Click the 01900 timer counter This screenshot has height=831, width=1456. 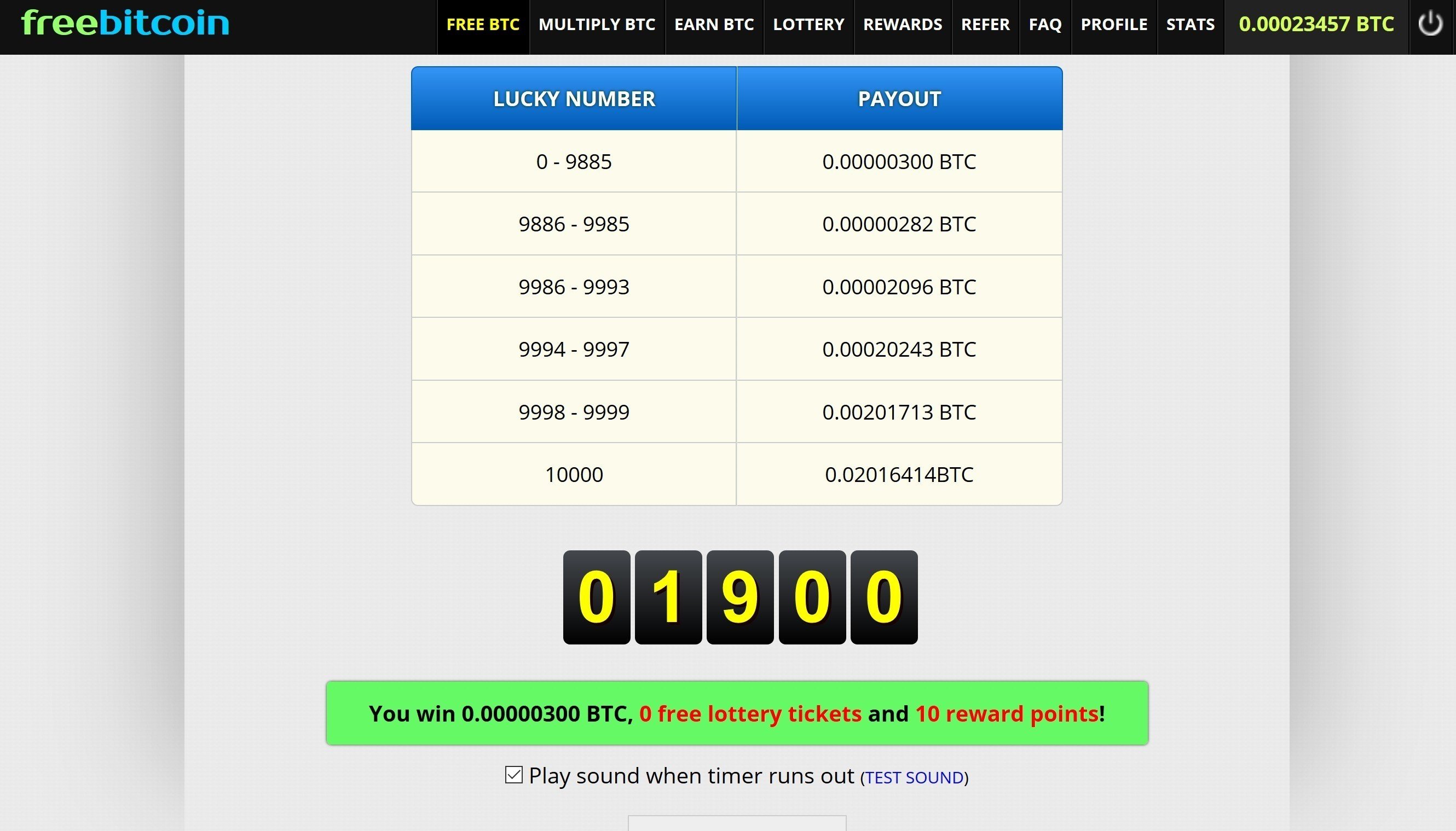coord(739,597)
